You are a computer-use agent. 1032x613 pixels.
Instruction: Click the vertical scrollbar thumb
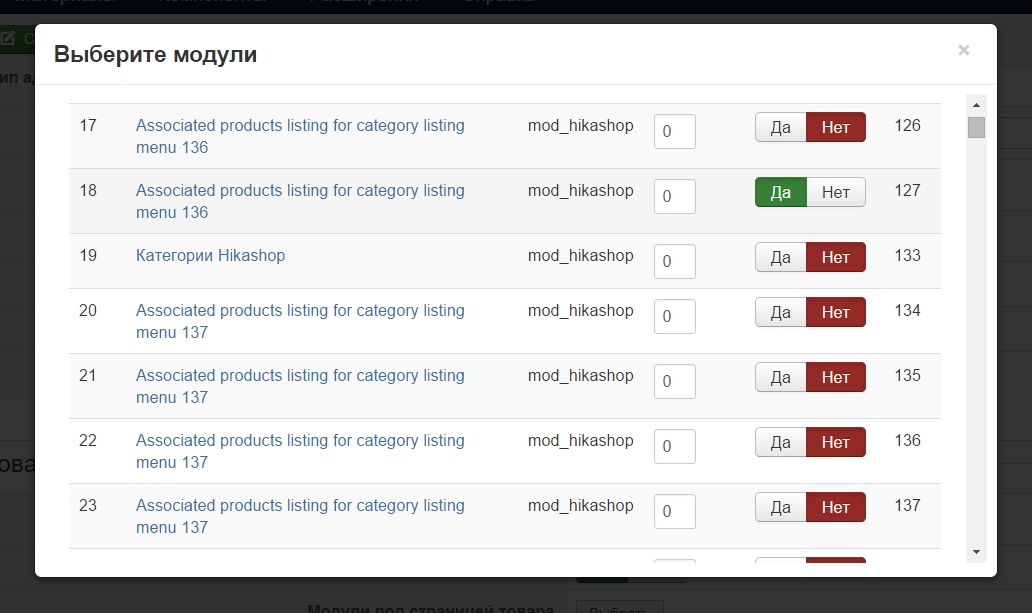click(976, 127)
